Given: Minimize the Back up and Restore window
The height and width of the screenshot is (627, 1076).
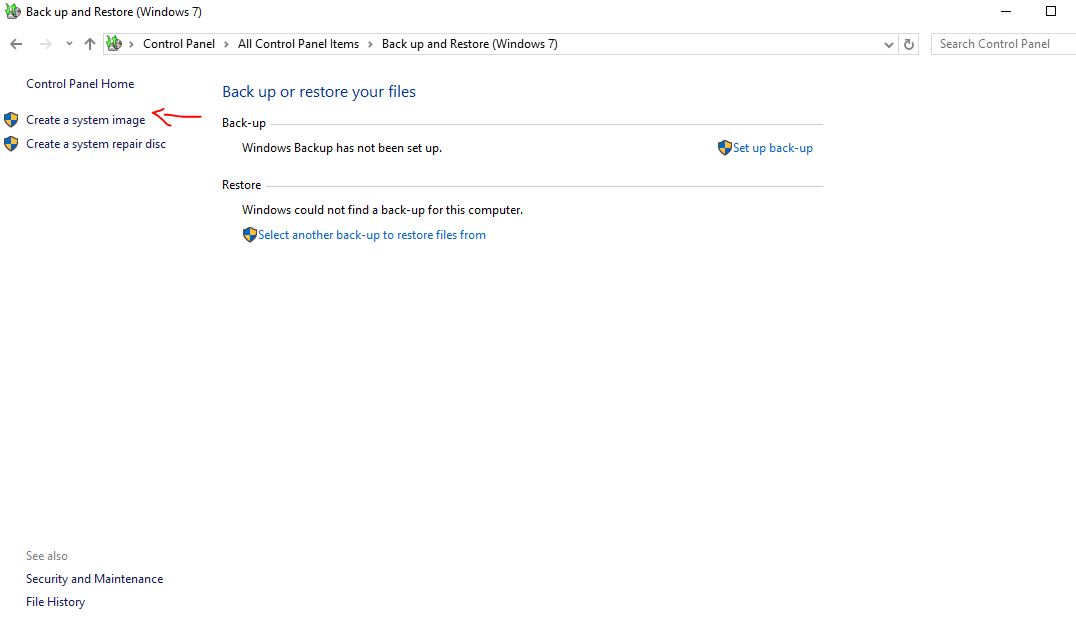Looking at the screenshot, I should tap(1006, 12).
